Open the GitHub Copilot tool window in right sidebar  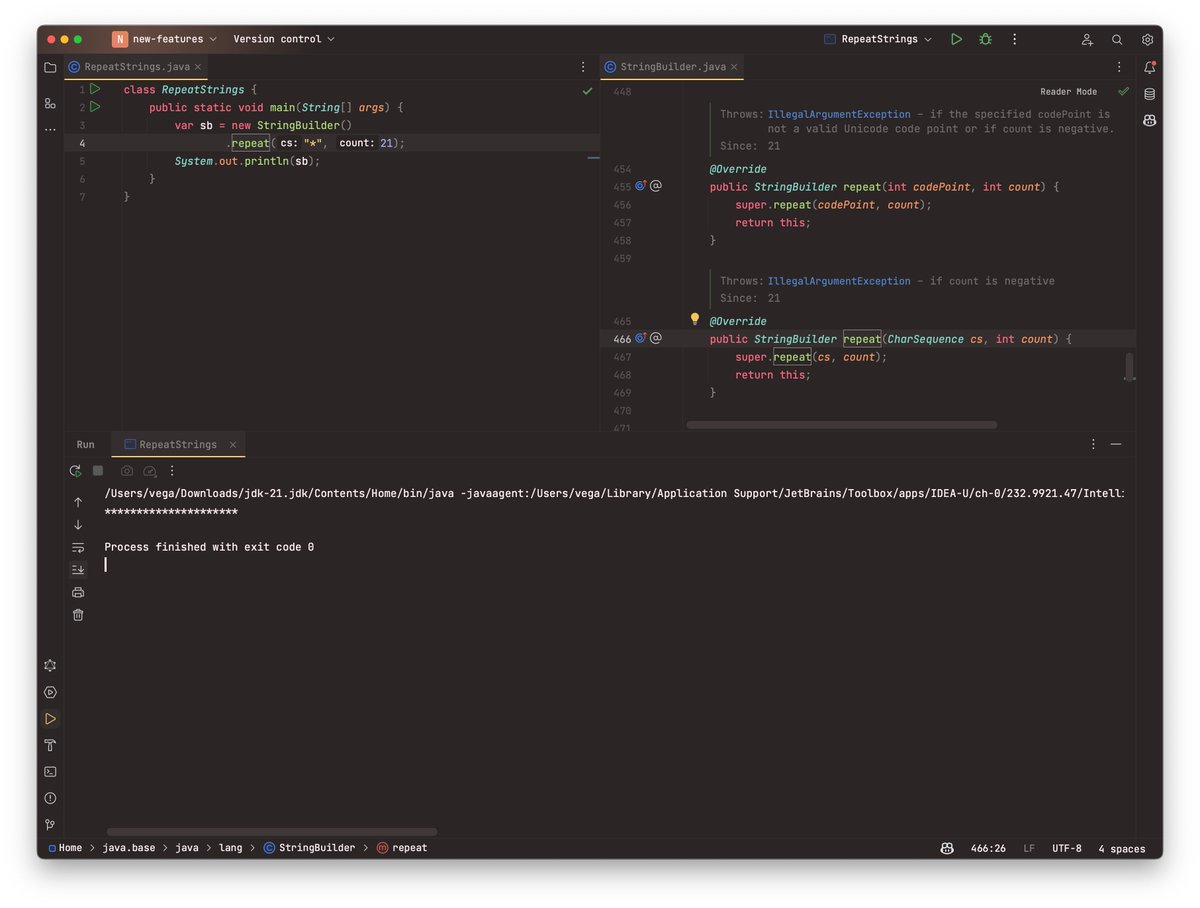(x=1149, y=120)
